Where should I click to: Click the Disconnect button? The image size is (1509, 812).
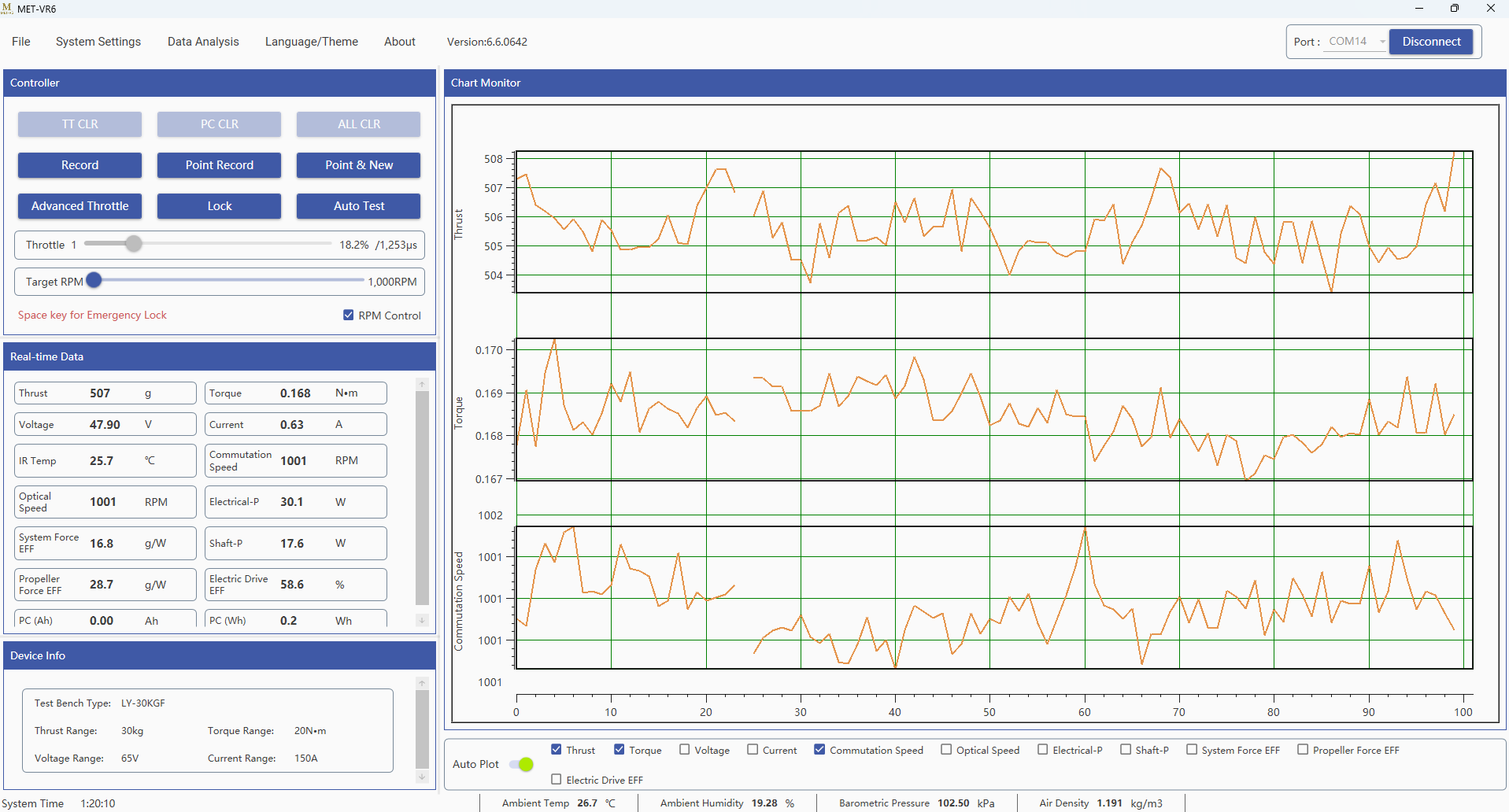[1431, 42]
